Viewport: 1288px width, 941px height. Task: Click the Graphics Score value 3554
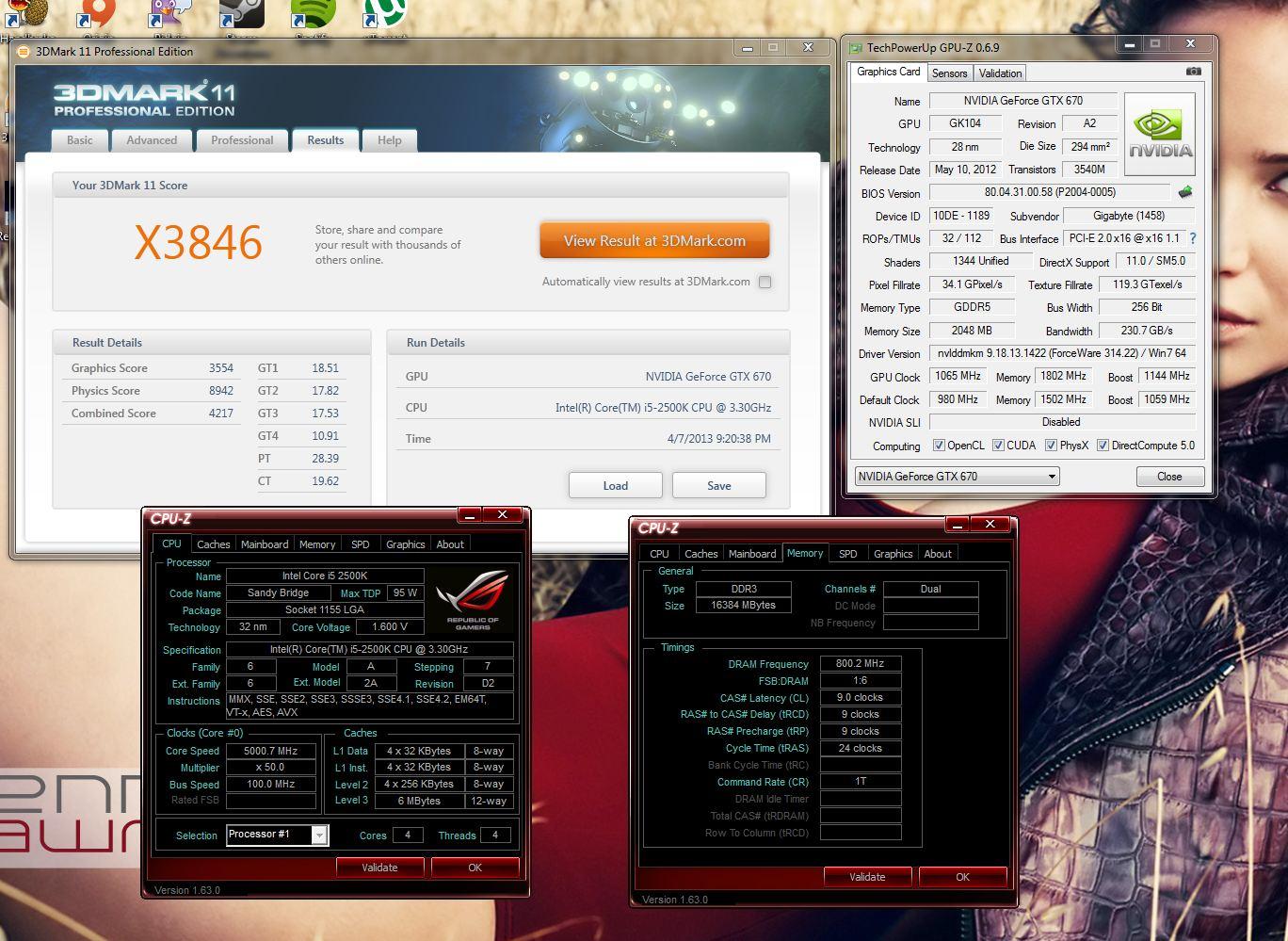[221, 368]
